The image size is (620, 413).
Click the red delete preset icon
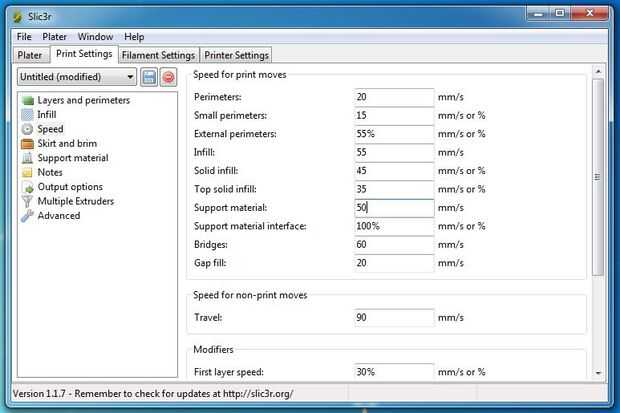click(x=168, y=77)
